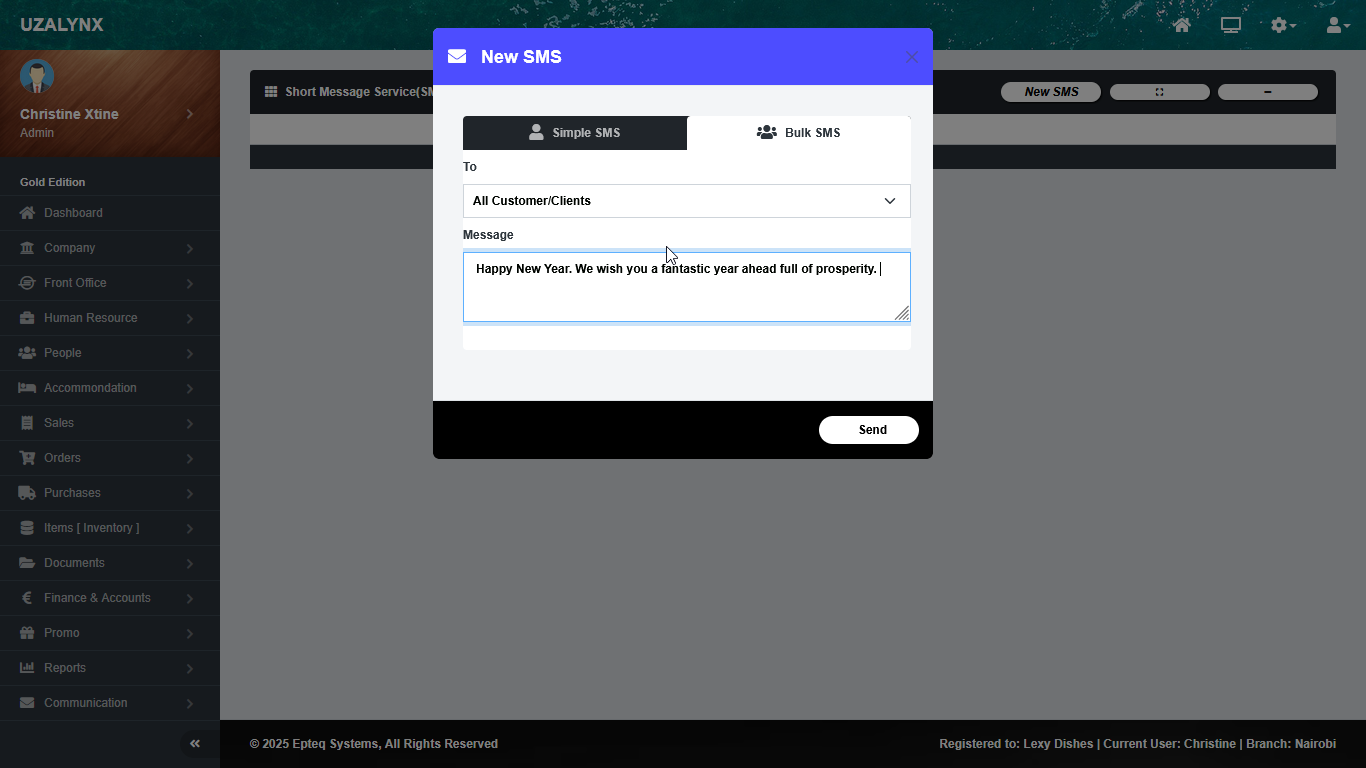
Task: Click the monitor display icon in header
Action: coord(1231,25)
